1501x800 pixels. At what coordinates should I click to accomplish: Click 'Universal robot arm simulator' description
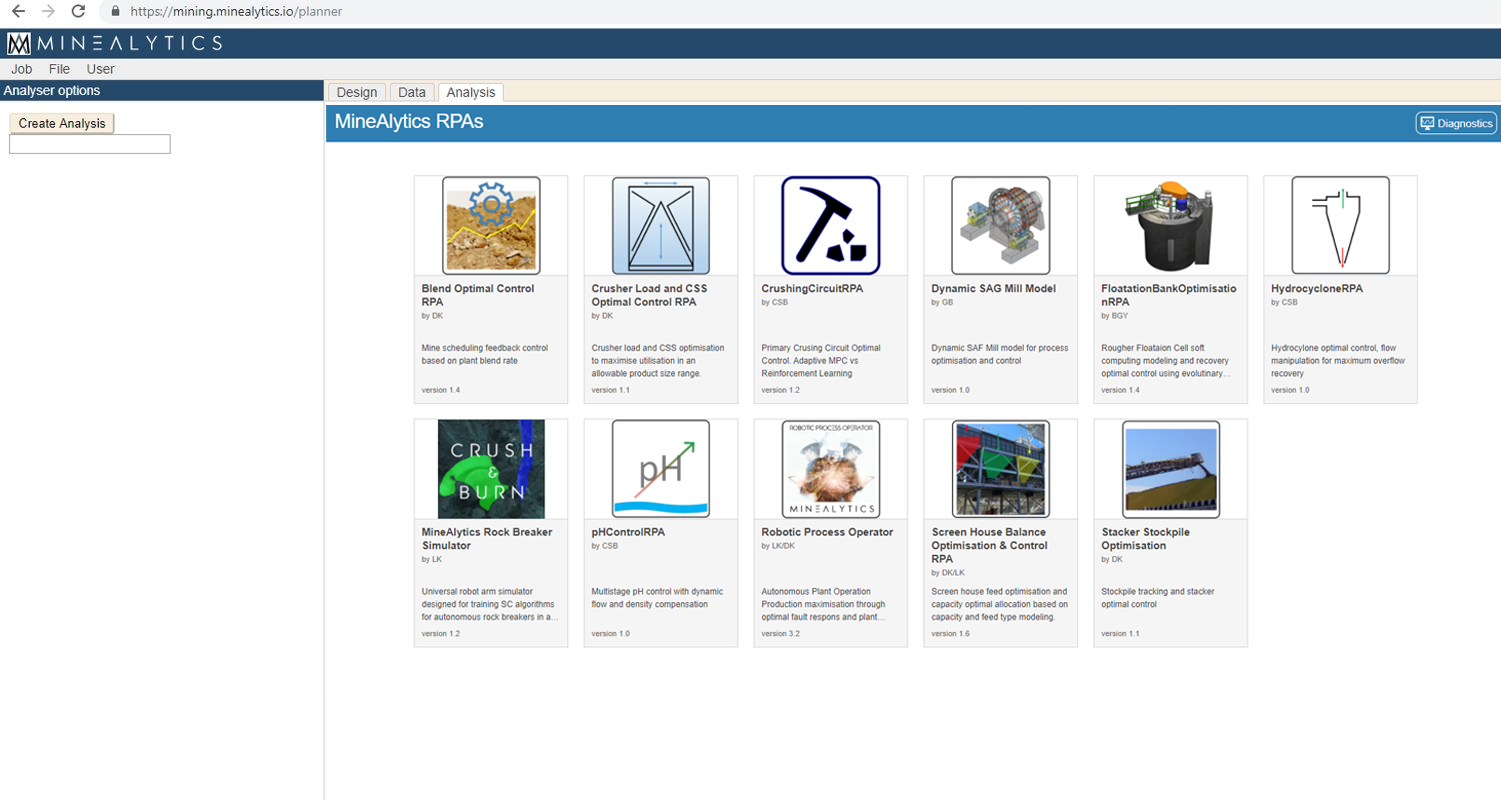[490, 603]
